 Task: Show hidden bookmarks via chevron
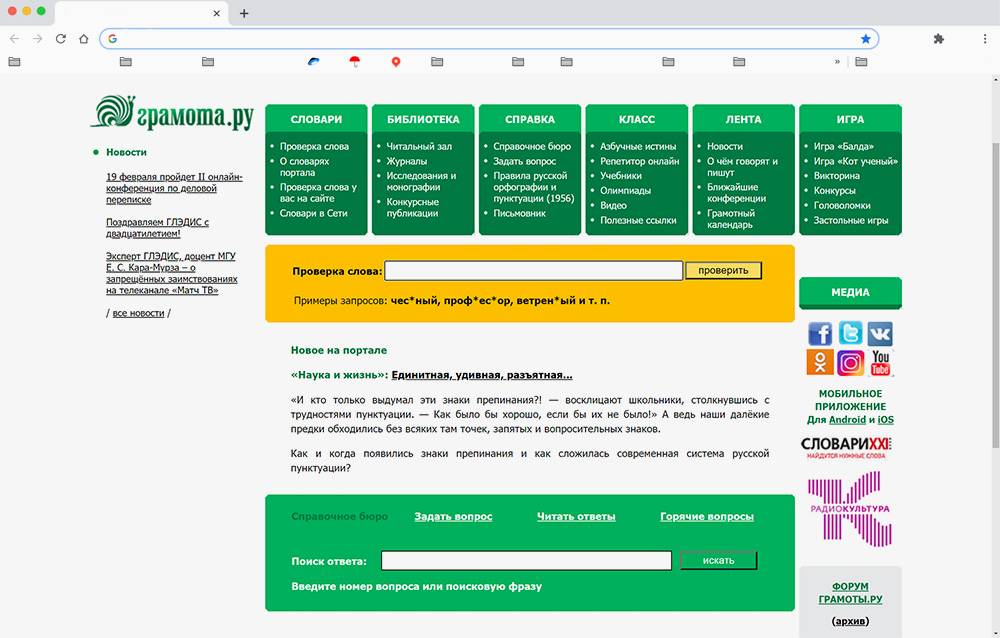tap(837, 62)
